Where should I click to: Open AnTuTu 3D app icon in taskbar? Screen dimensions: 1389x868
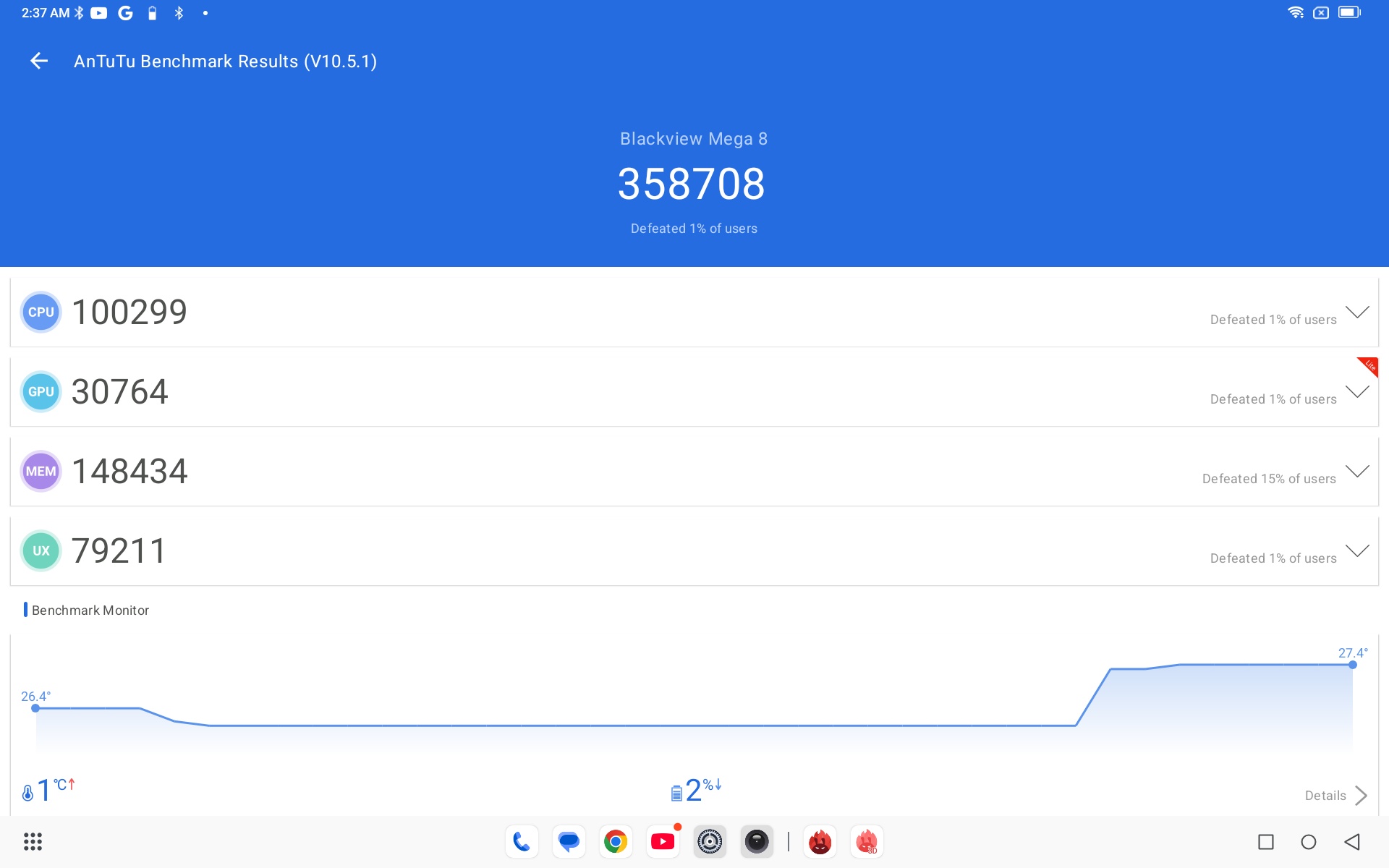[x=867, y=842]
